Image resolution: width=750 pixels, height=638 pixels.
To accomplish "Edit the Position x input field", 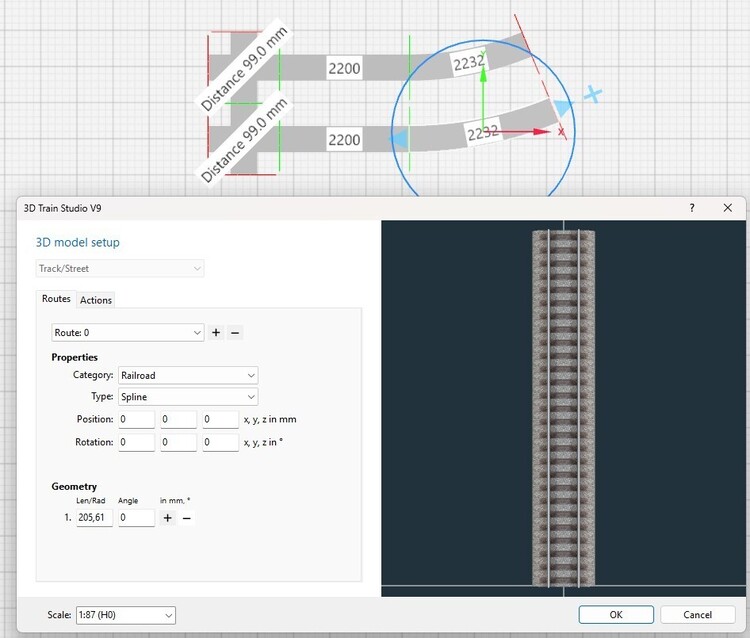I will [137, 419].
